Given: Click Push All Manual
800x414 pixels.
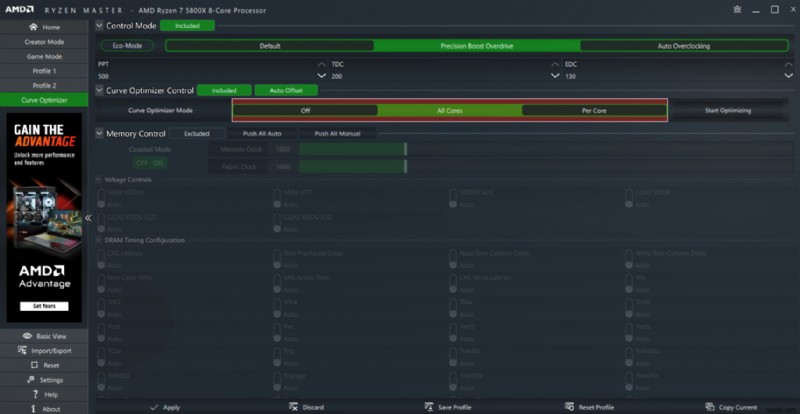Looking at the screenshot, I should pos(337,134).
